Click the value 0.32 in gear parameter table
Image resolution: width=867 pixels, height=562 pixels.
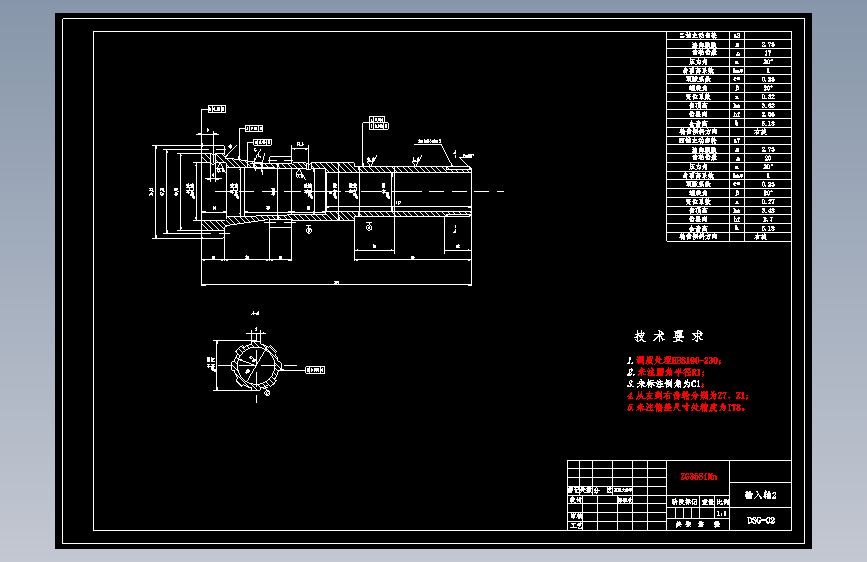pyautogui.click(x=767, y=97)
